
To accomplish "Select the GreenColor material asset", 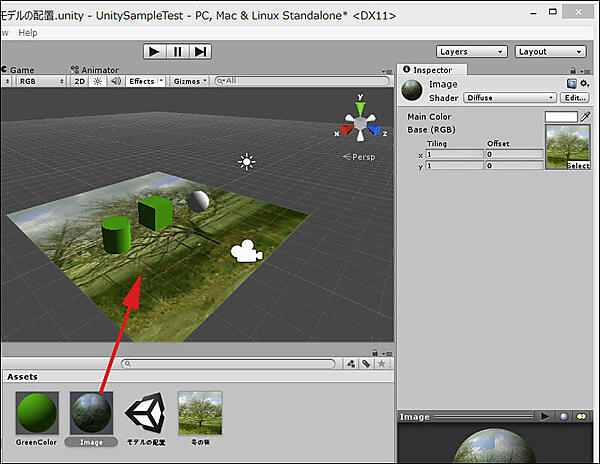I will tap(37, 412).
